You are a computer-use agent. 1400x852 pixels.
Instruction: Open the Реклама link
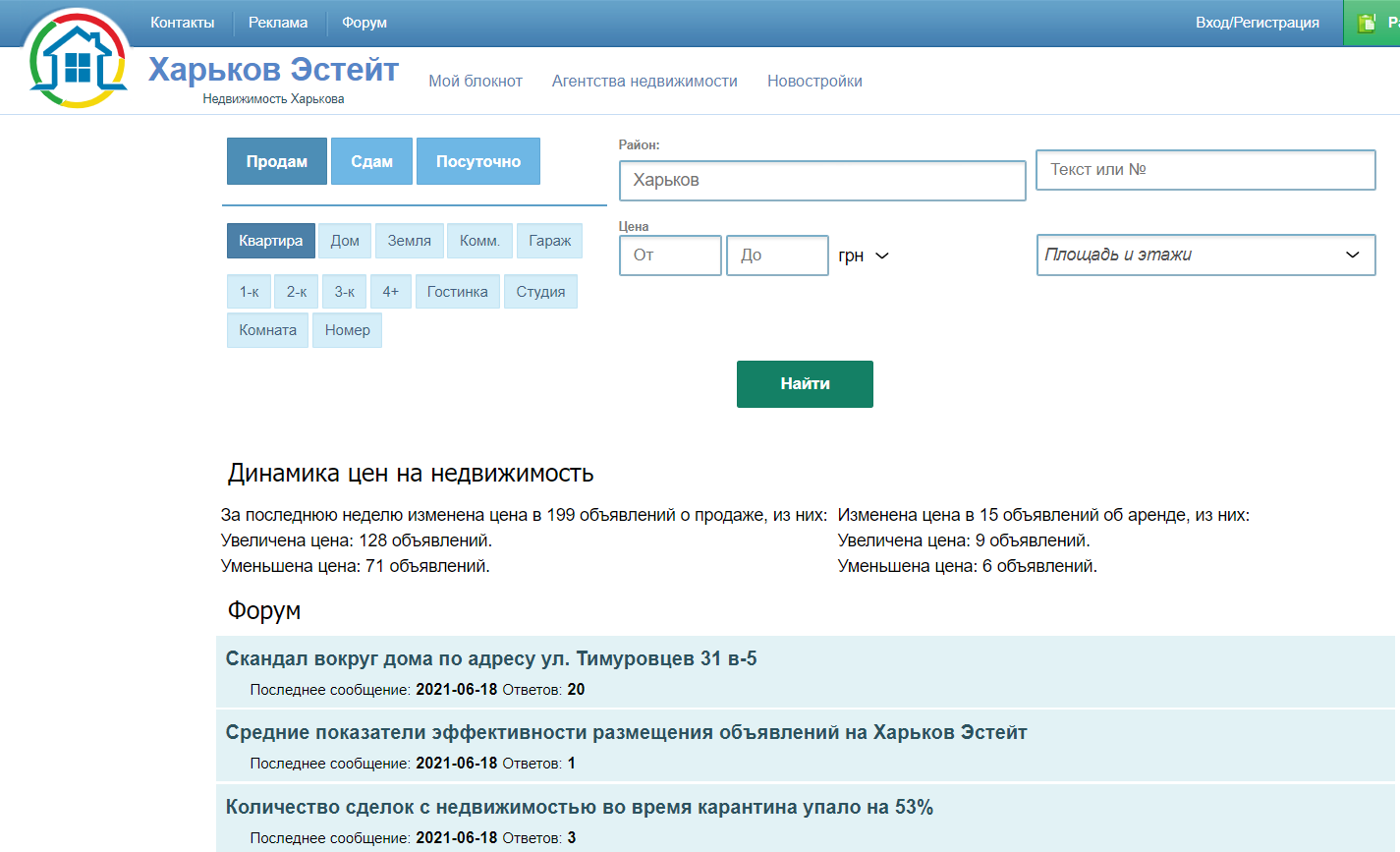click(x=278, y=23)
